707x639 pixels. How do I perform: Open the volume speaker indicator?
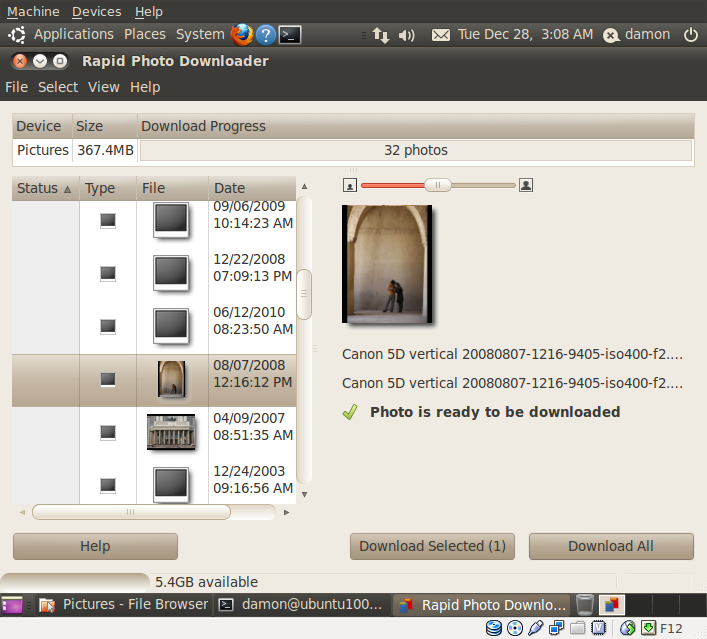pyautogui.click(x=406, y=35)
